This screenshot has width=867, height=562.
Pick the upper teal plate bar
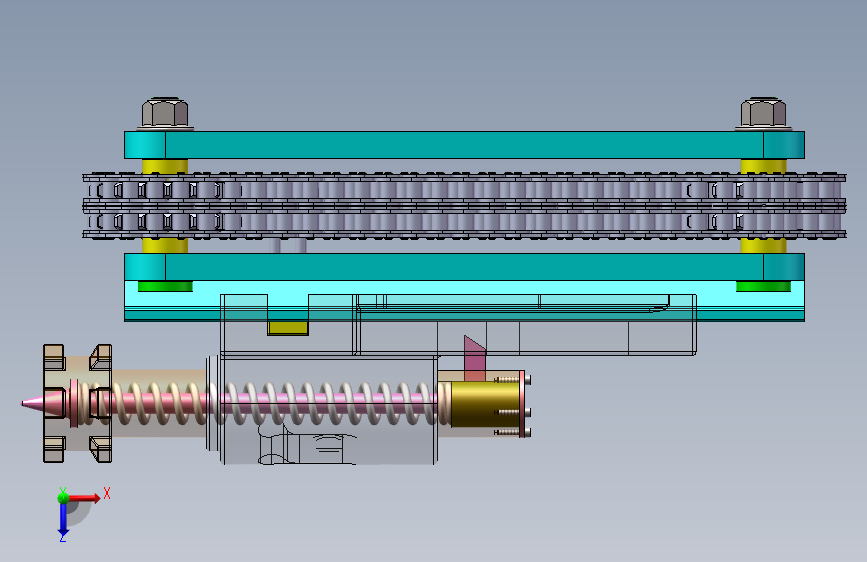[x=464, y=145]
